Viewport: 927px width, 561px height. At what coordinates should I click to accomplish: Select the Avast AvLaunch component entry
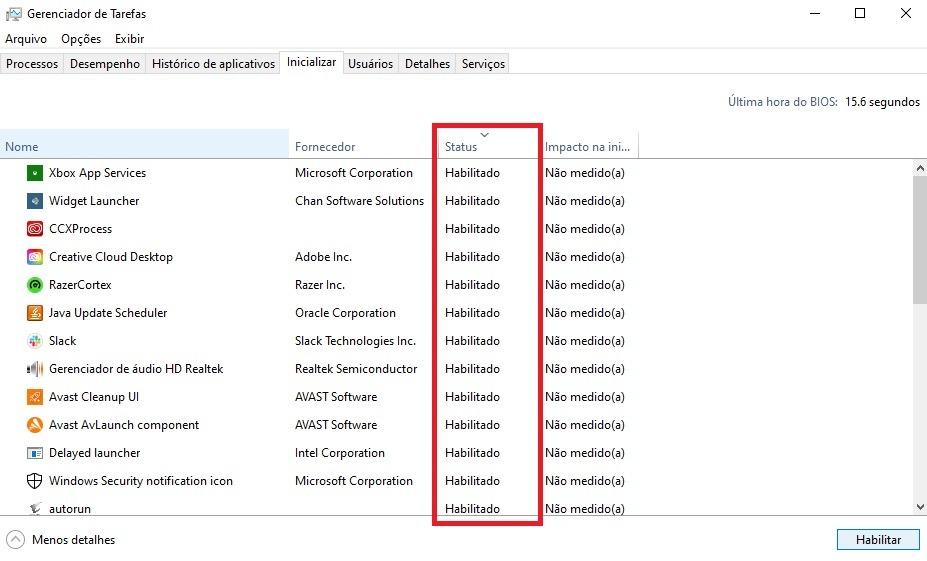pyautogui.click(x=124, y=425)
